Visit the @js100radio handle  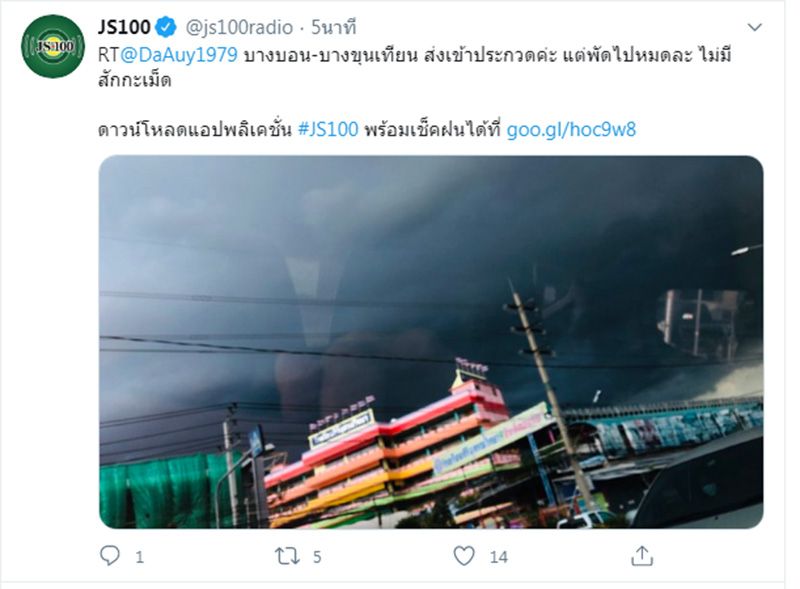[x=239, y=28]
